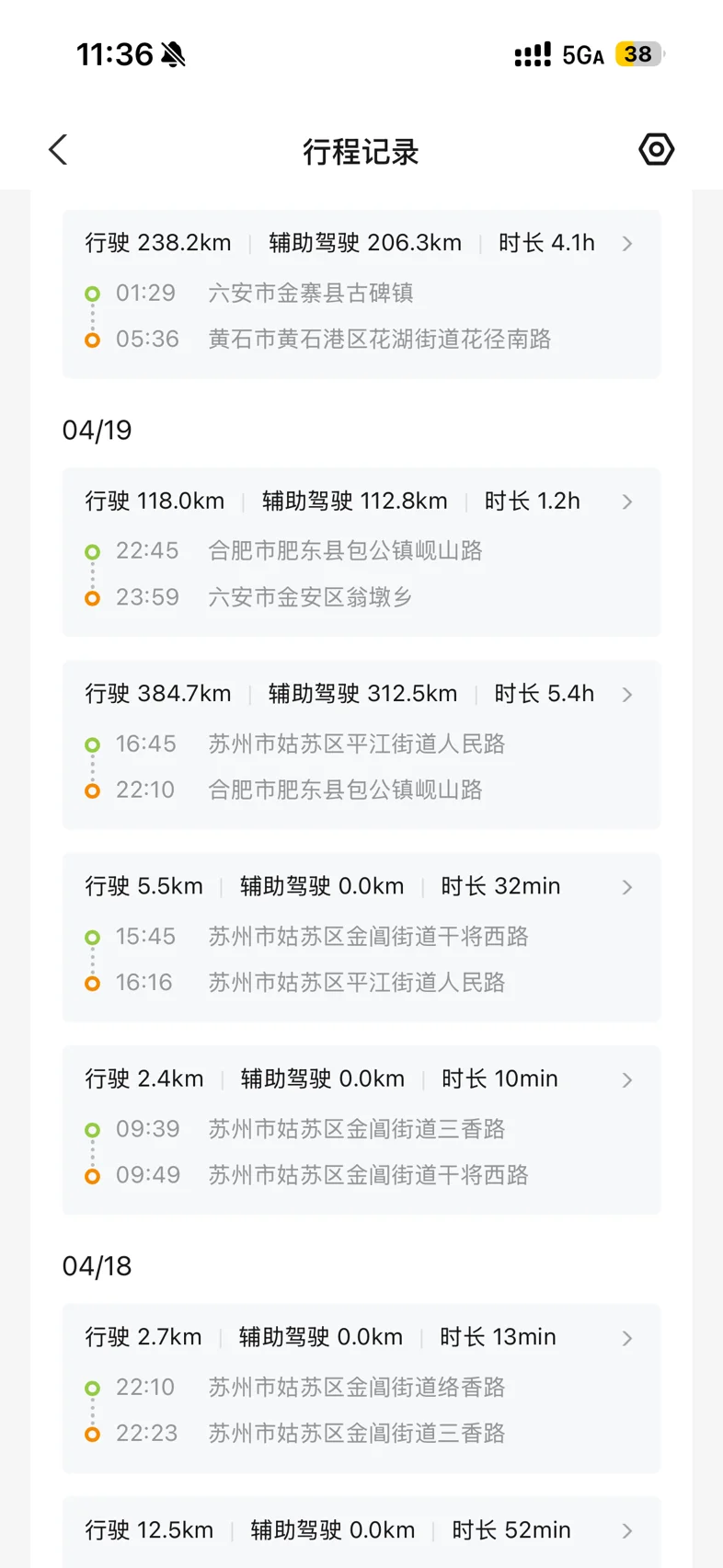723x1568 pixels.
Task: Select the 04/18 date header
Action: pos(97,1267)
